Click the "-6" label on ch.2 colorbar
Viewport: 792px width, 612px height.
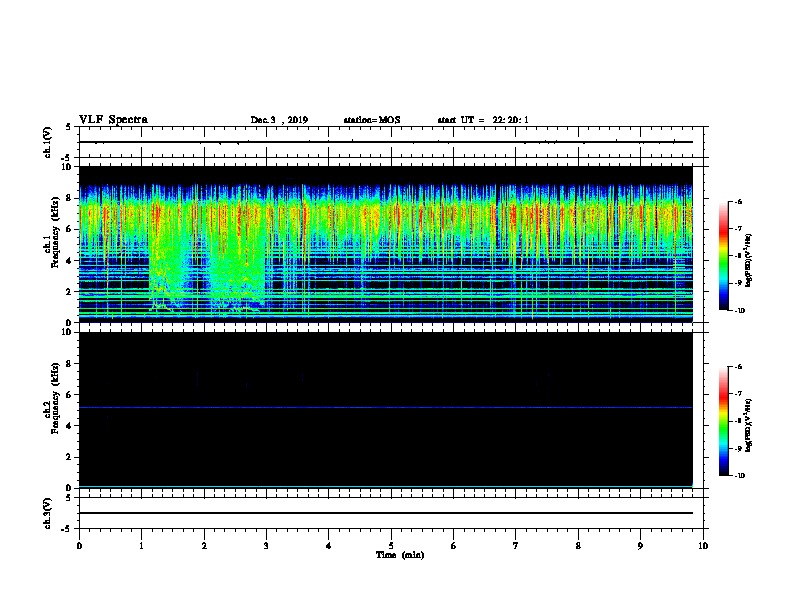738,367
